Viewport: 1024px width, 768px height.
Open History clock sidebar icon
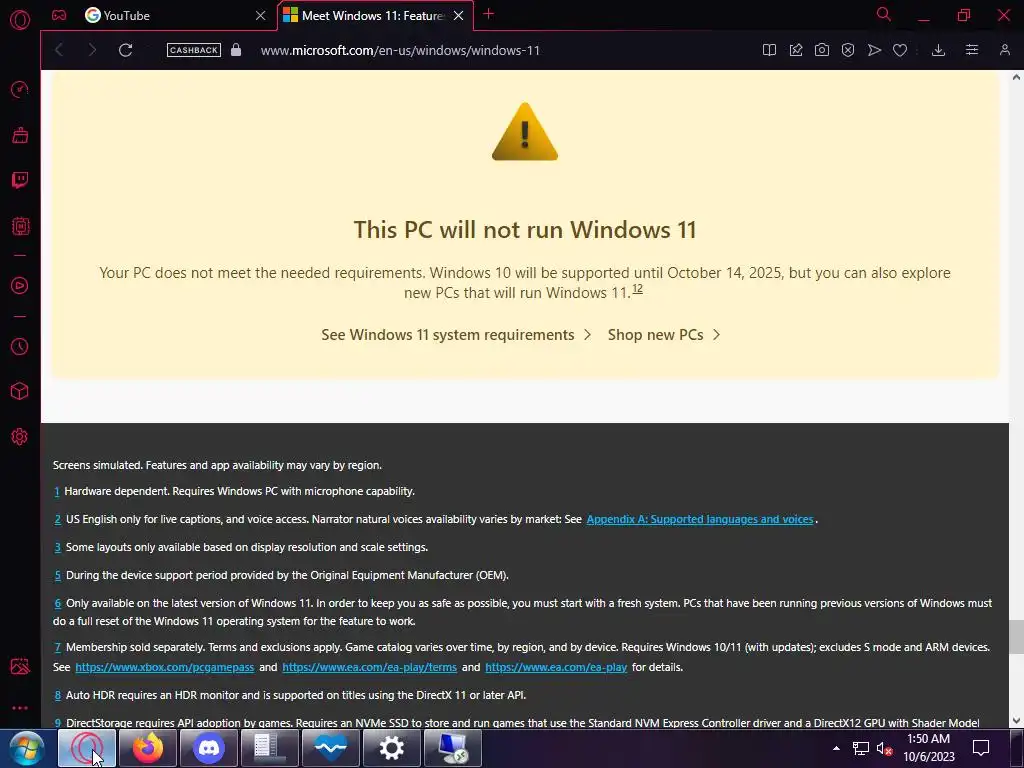pyautogui.click(x=20, y=346)
